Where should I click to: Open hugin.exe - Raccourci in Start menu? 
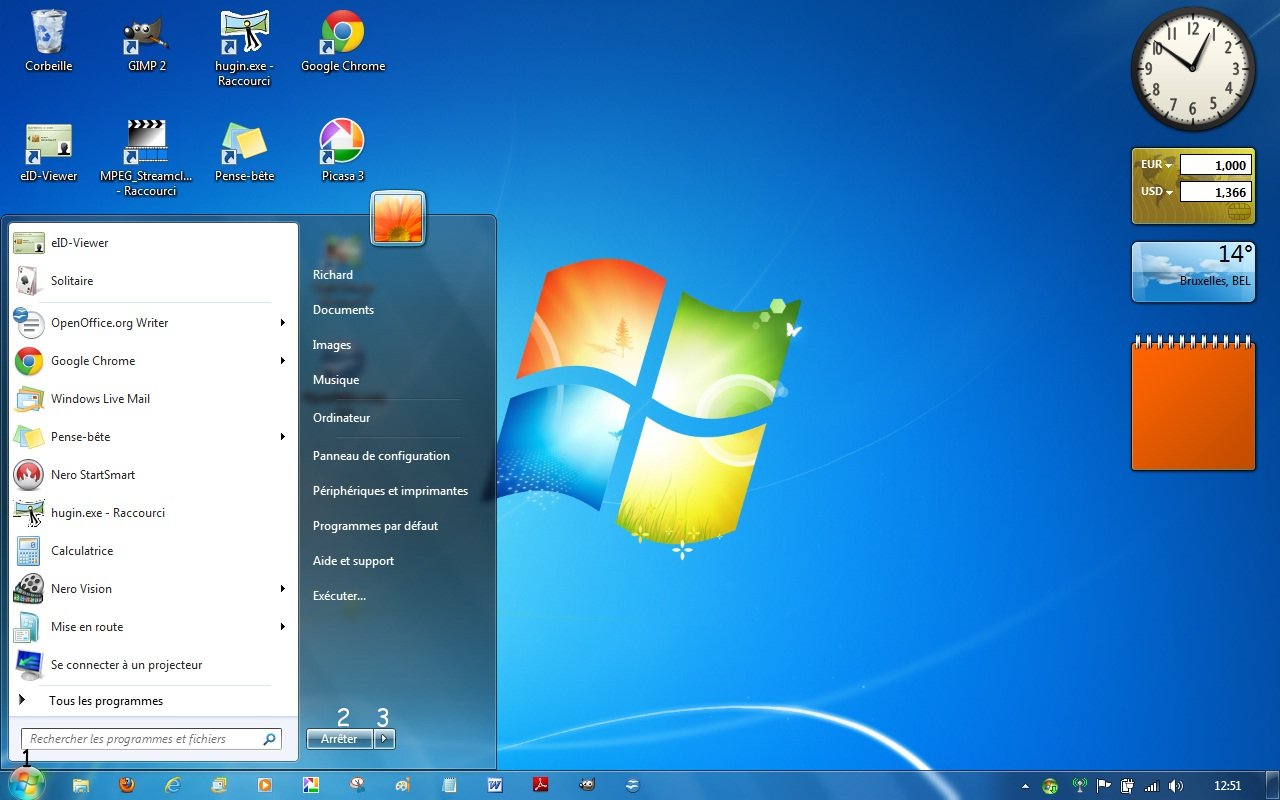(x=154, y=513)
